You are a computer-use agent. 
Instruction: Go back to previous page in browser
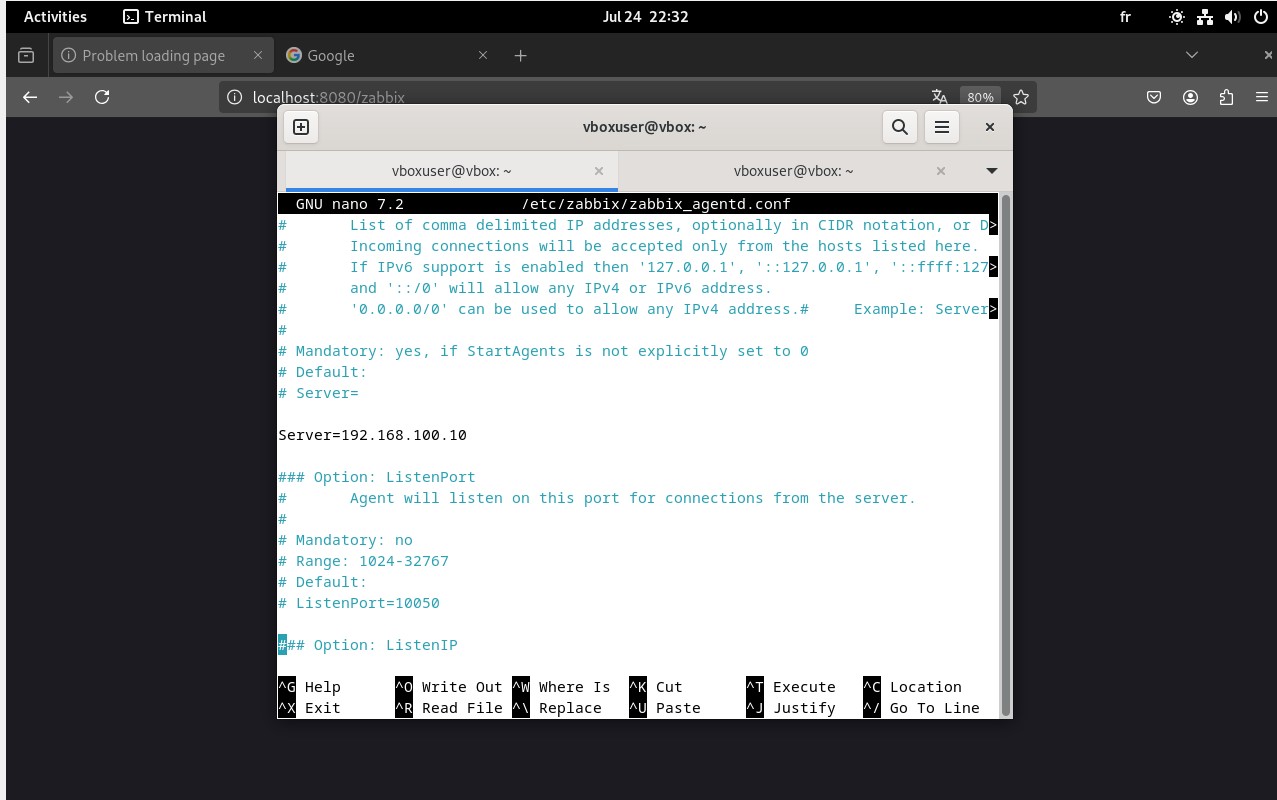30,97
